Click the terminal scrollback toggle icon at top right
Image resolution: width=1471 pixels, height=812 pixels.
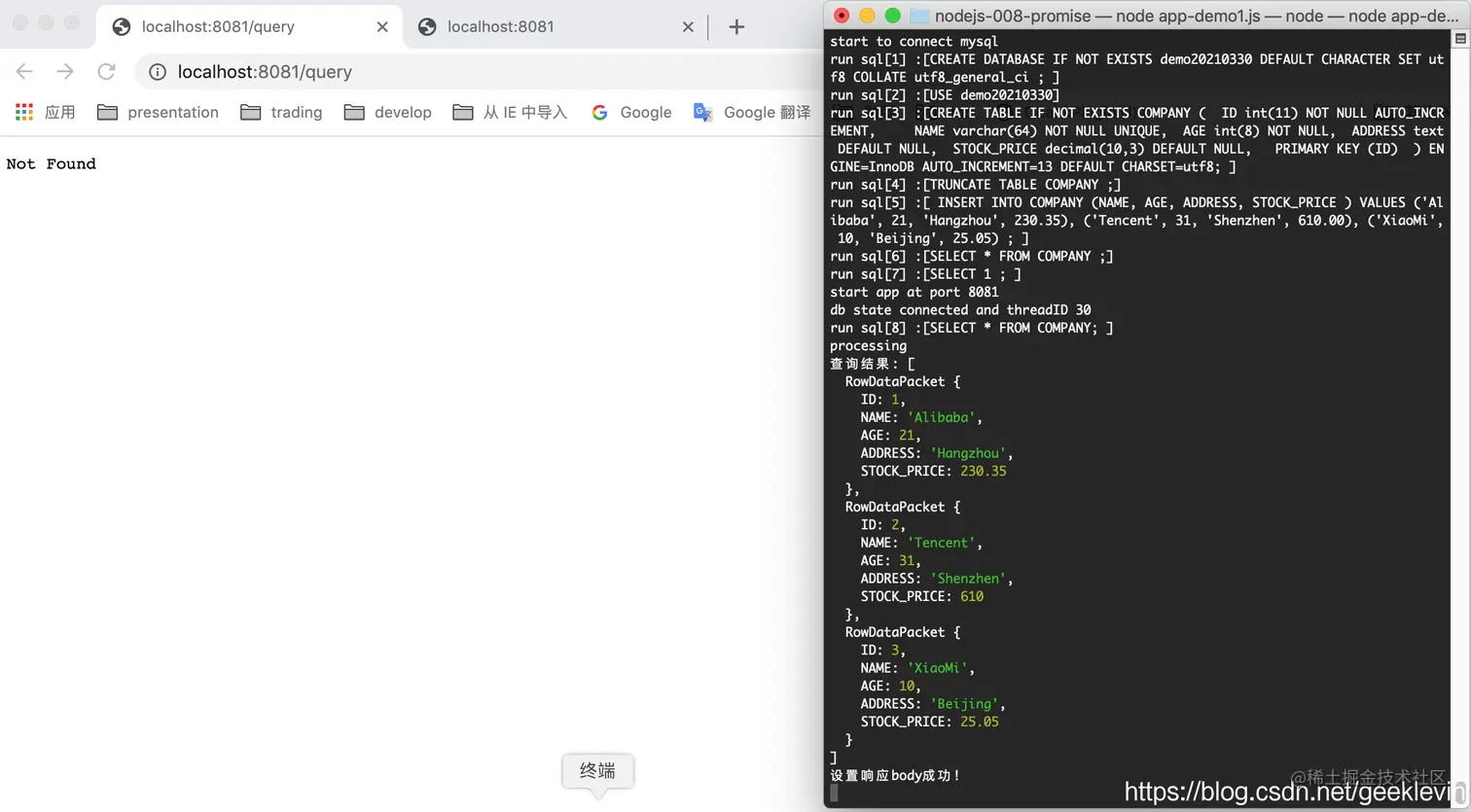(x=1460, y=39)
